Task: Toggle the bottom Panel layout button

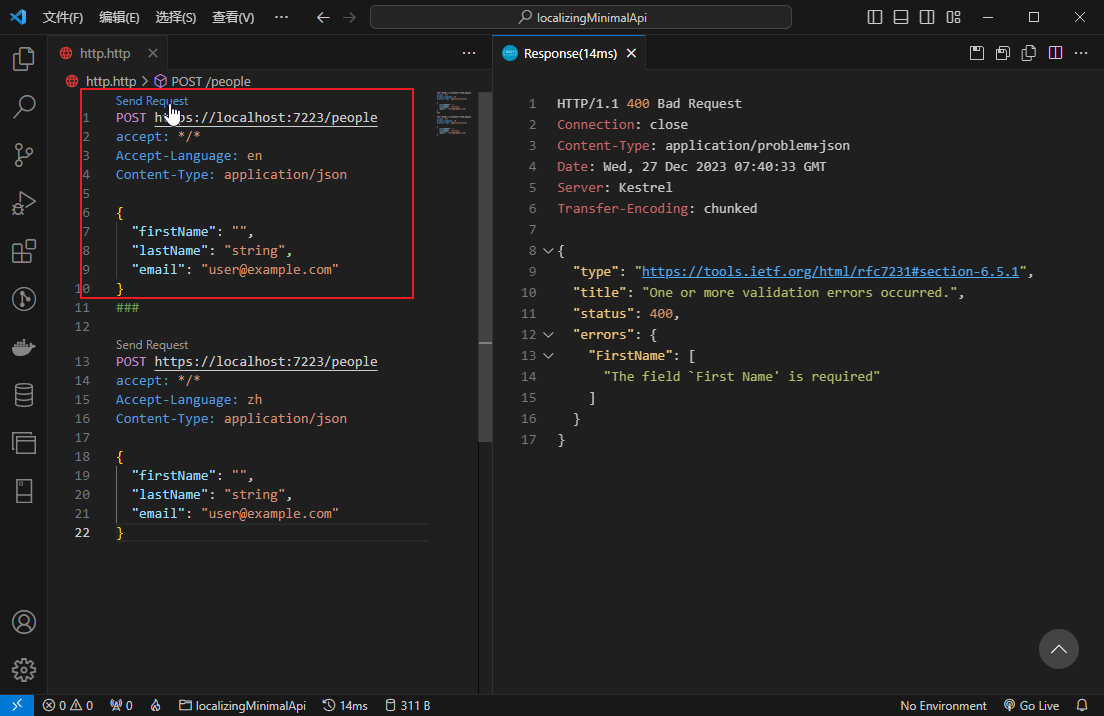Action: click(901, 17)
